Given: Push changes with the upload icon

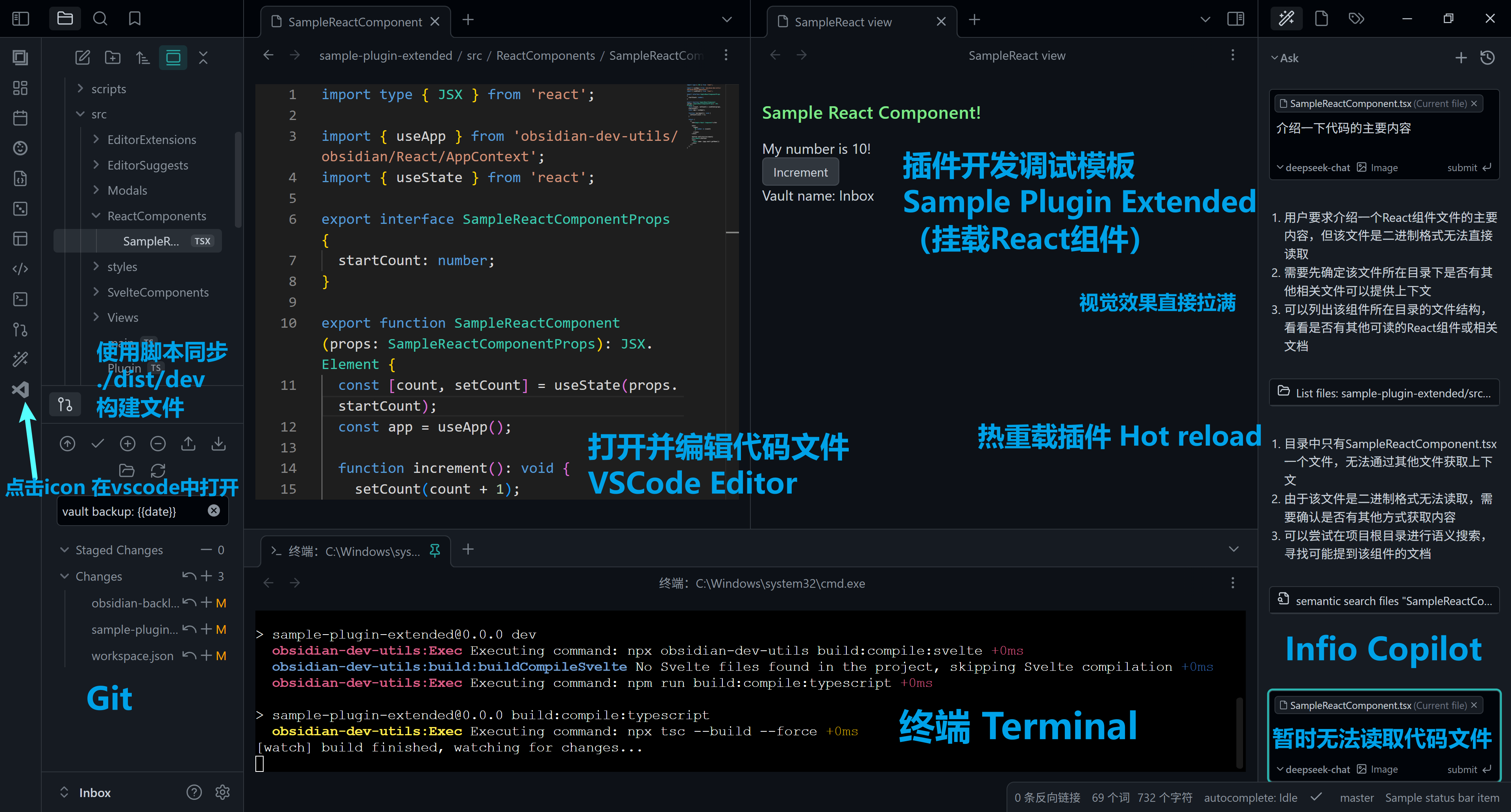Looking at the screenshot, I should (x=188, y=444).
